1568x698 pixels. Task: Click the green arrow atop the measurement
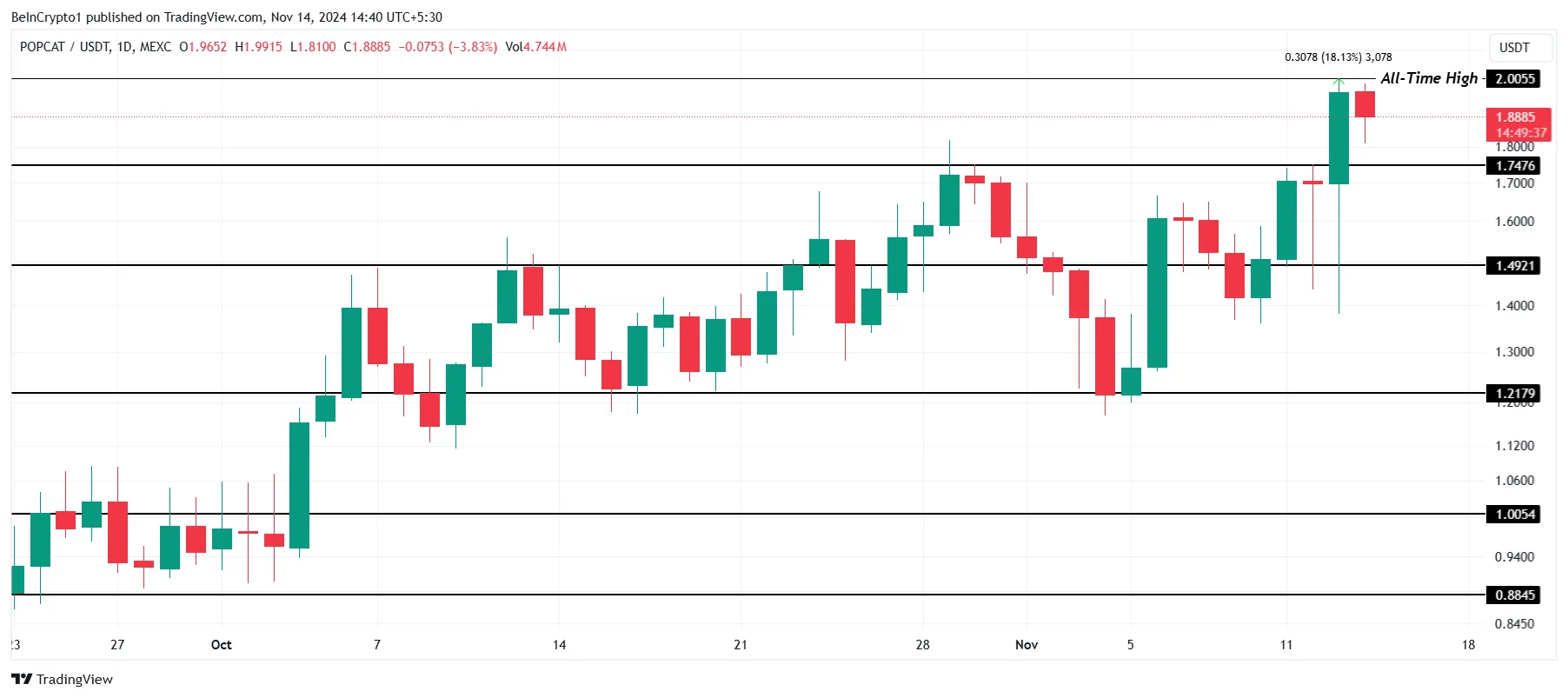click(1339, 83)
